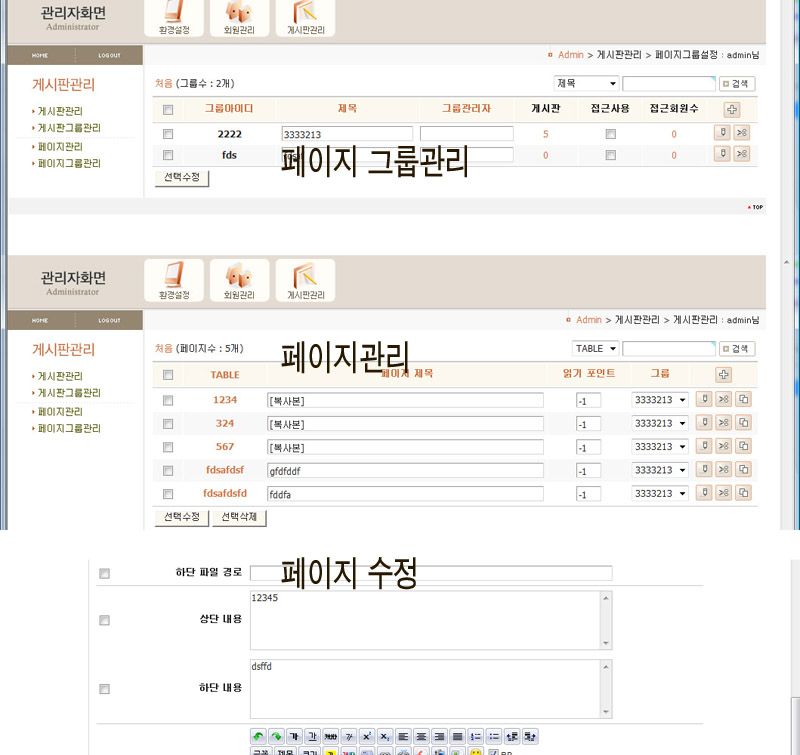This screenshot has width=800, height=755.
Task: Click the undo icon in the editor toolbar
Action: click(x=258, y=736)
